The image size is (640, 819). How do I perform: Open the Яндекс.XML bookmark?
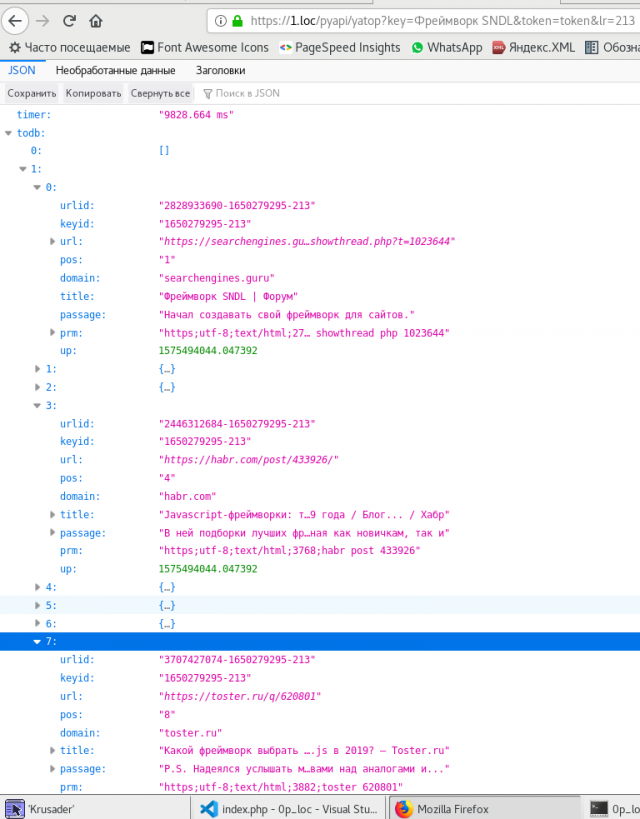click(534, 48)
